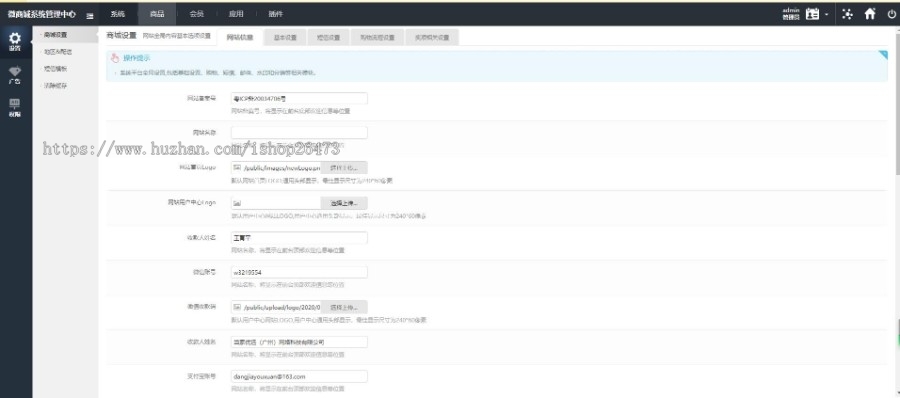
Task: Focus the ICP备 record number field
Action: 299,99
